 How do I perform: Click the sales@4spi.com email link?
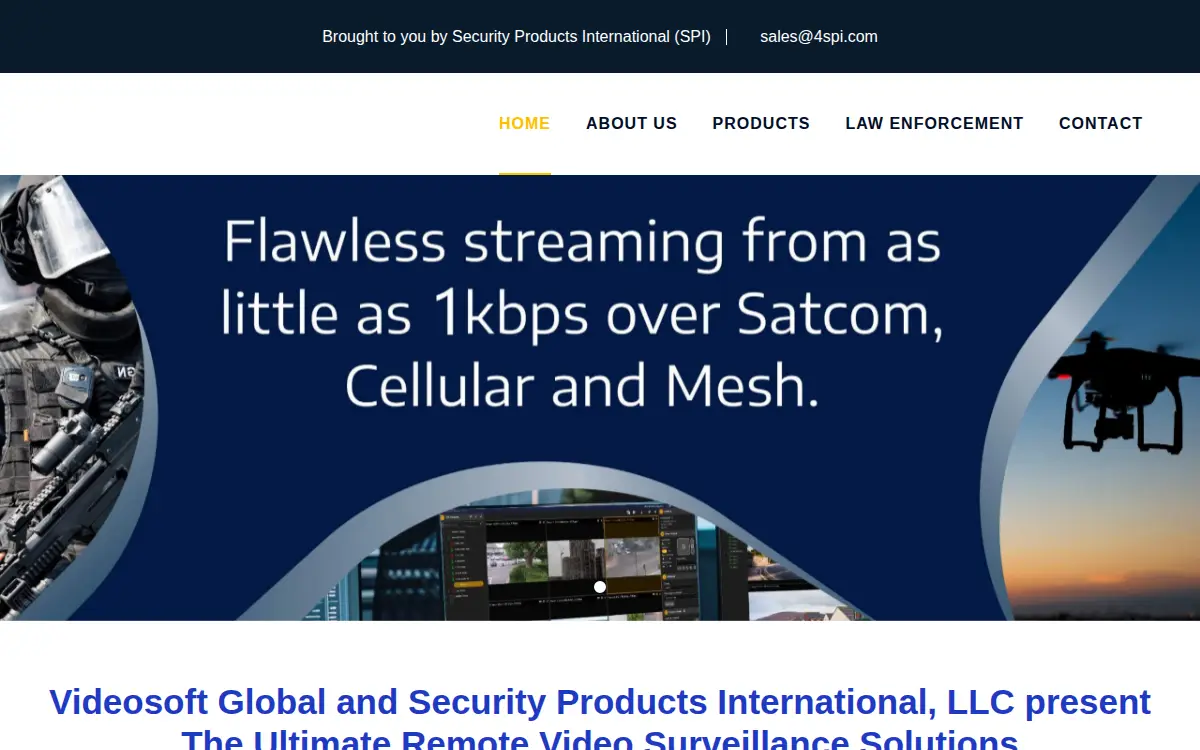819,37
